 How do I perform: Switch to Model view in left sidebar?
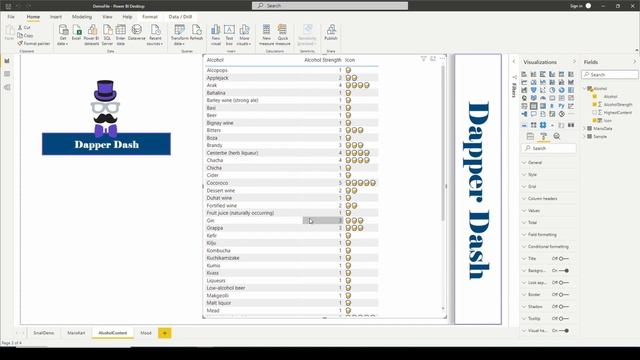coord(7,87)
